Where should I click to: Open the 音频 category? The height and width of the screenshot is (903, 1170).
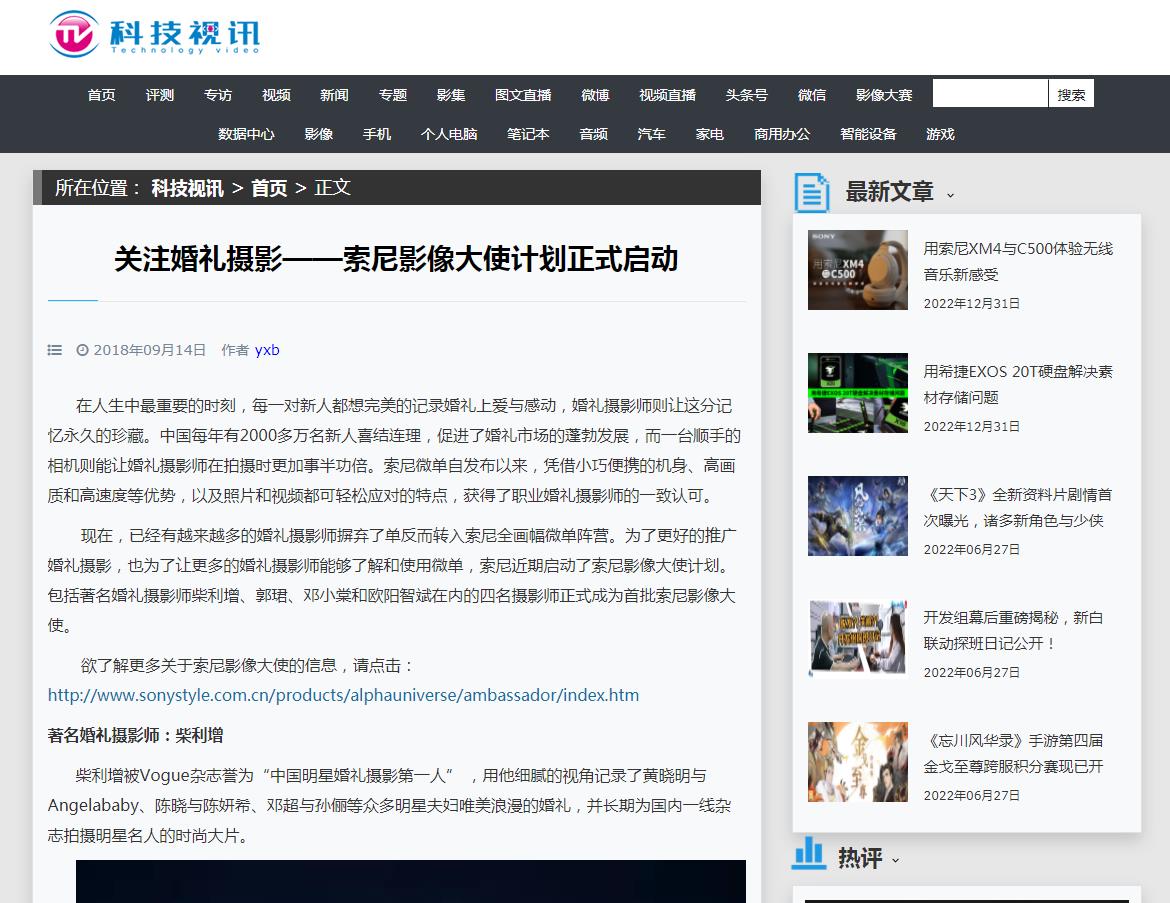(593, 134)
